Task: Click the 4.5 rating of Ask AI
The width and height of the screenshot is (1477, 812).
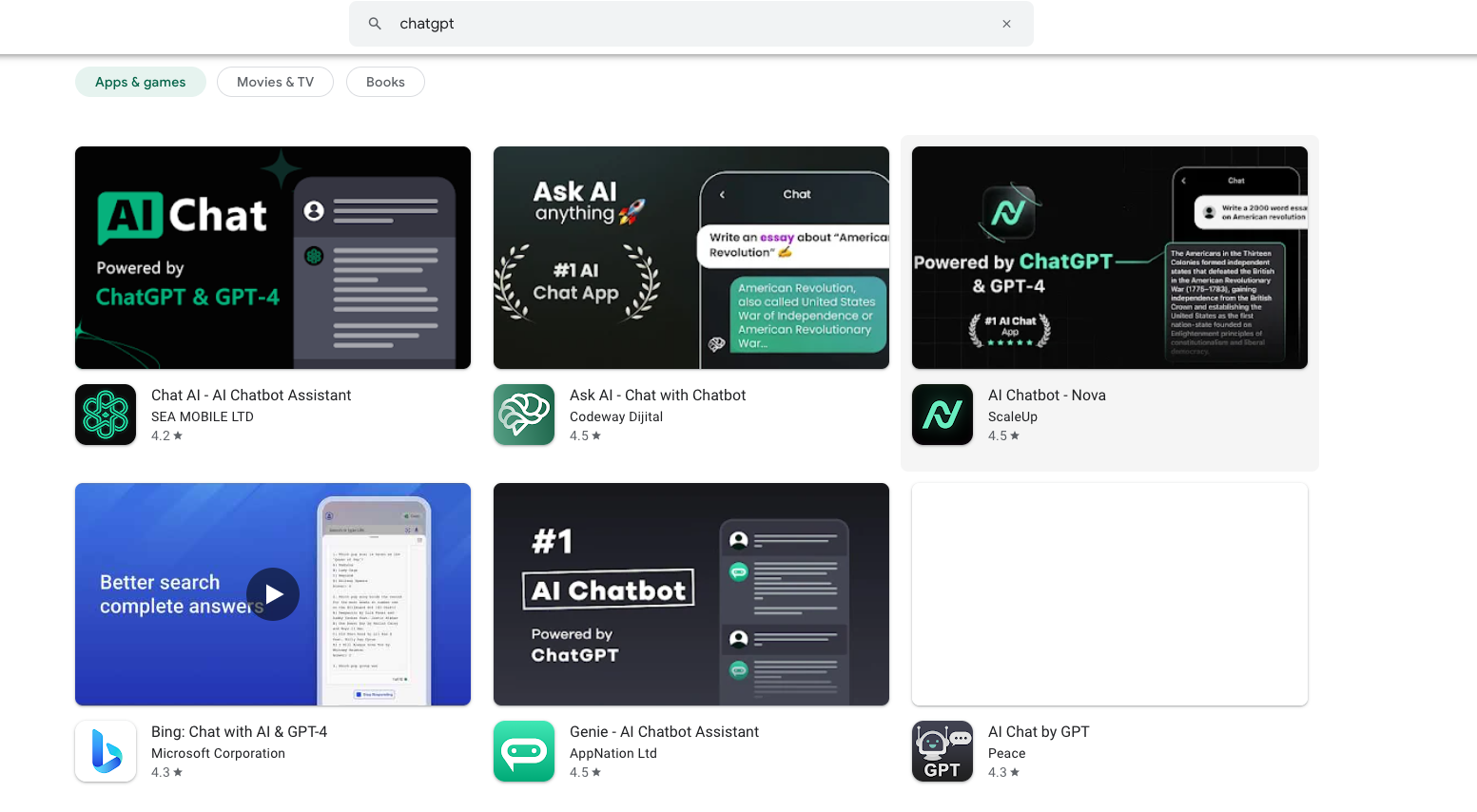Action: point(585,435)
